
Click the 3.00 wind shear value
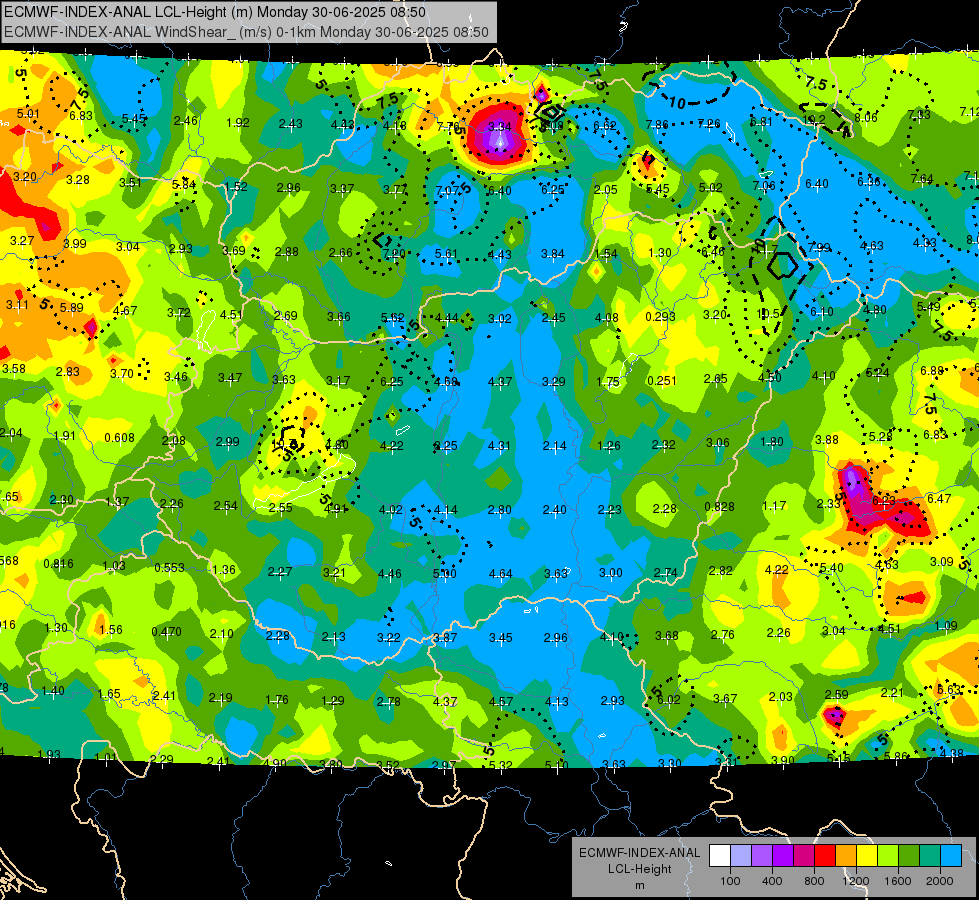[611, 573]
